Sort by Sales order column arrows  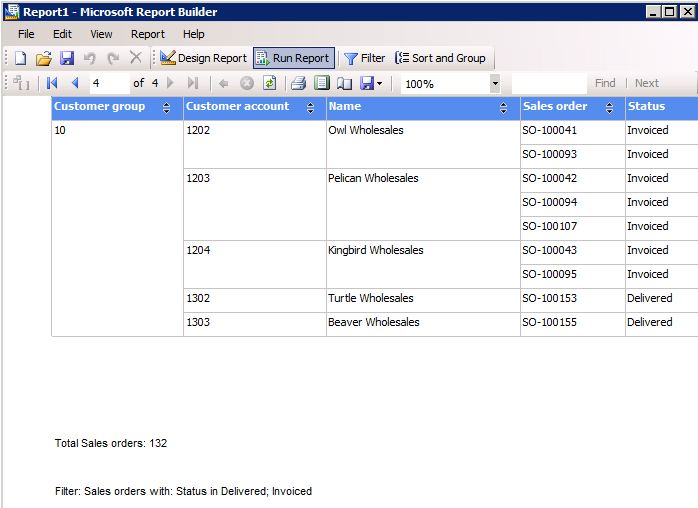[x=609, y=107]
